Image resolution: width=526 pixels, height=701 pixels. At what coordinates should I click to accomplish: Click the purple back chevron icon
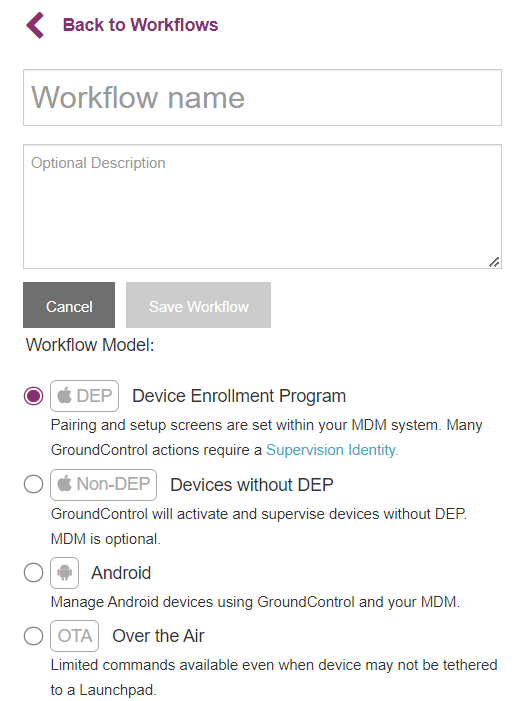35,25
